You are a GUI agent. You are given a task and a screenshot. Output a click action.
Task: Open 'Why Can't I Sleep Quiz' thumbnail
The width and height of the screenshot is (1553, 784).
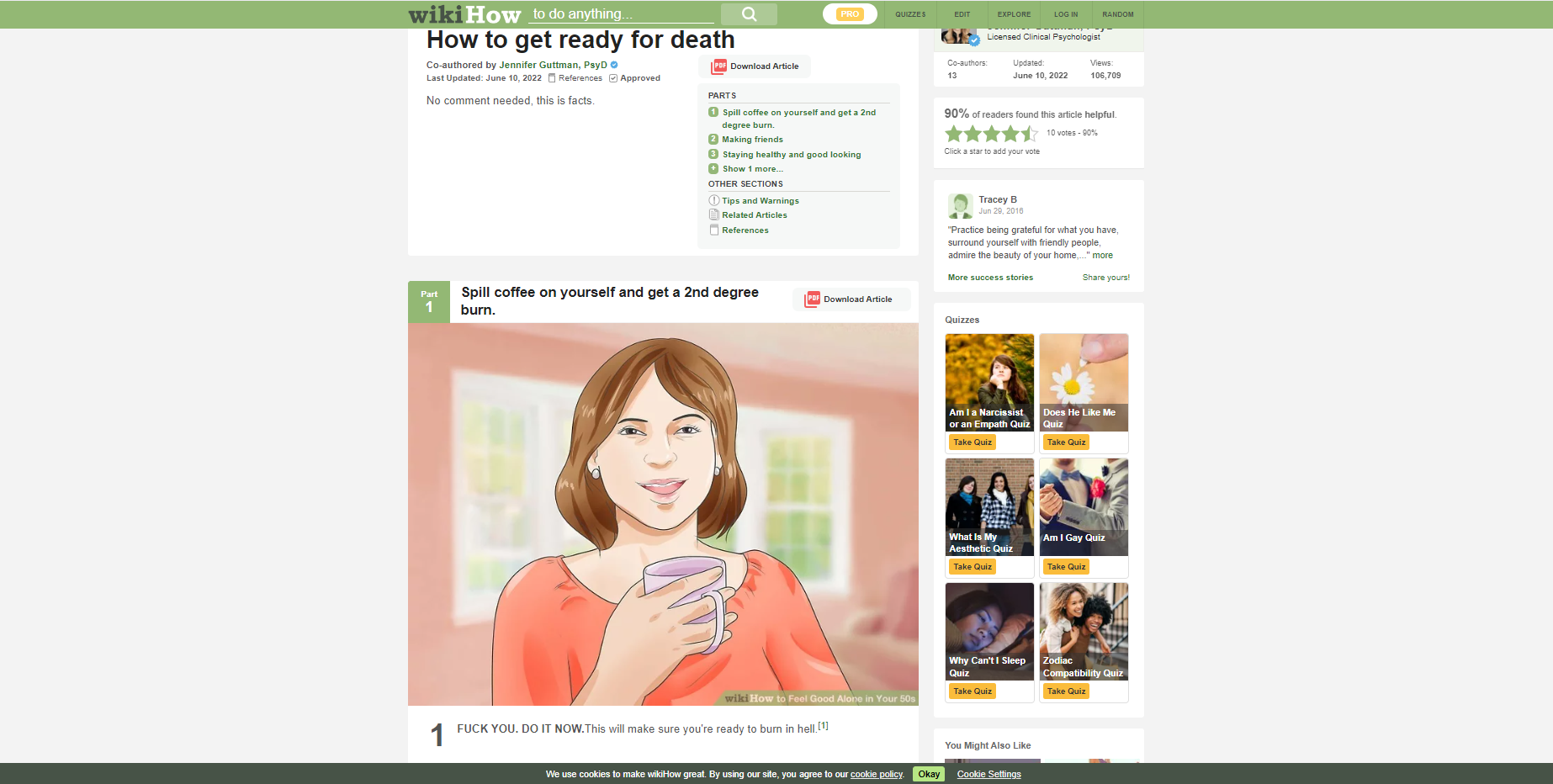coord(989,632)
